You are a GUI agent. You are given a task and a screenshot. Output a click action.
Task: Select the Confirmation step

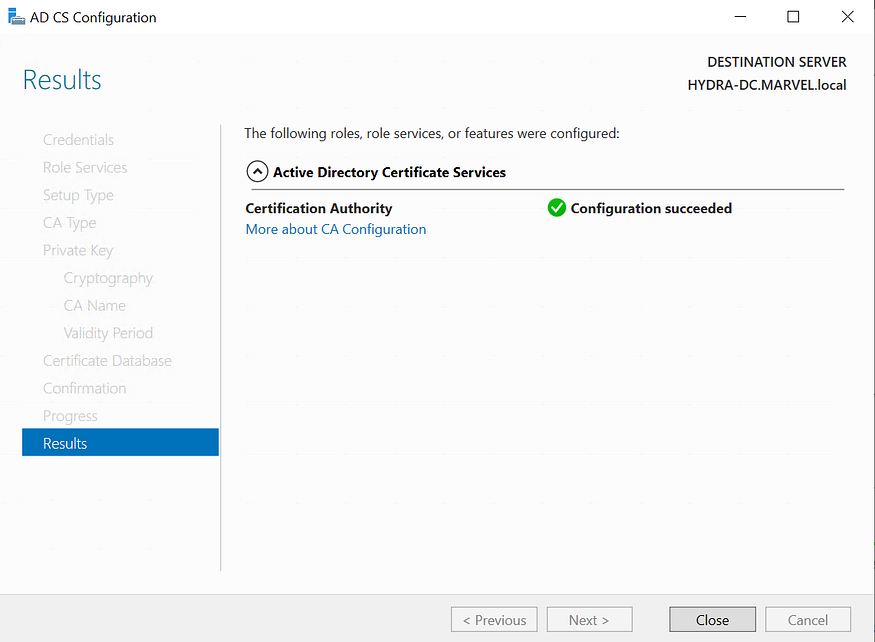84,388
